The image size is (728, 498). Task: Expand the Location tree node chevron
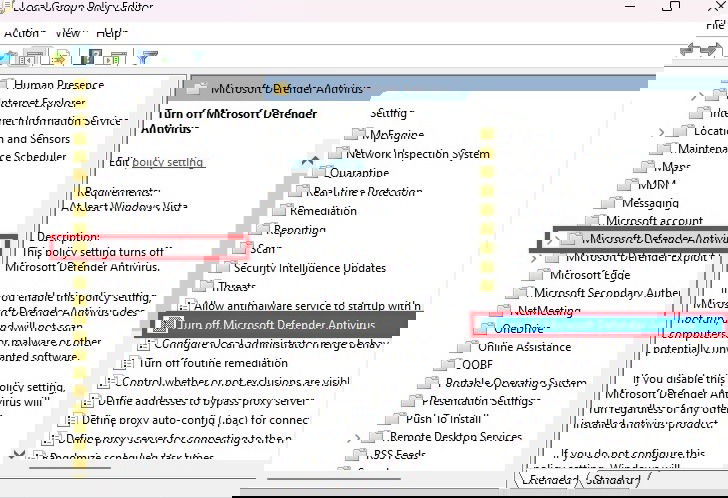pos(661,131)
